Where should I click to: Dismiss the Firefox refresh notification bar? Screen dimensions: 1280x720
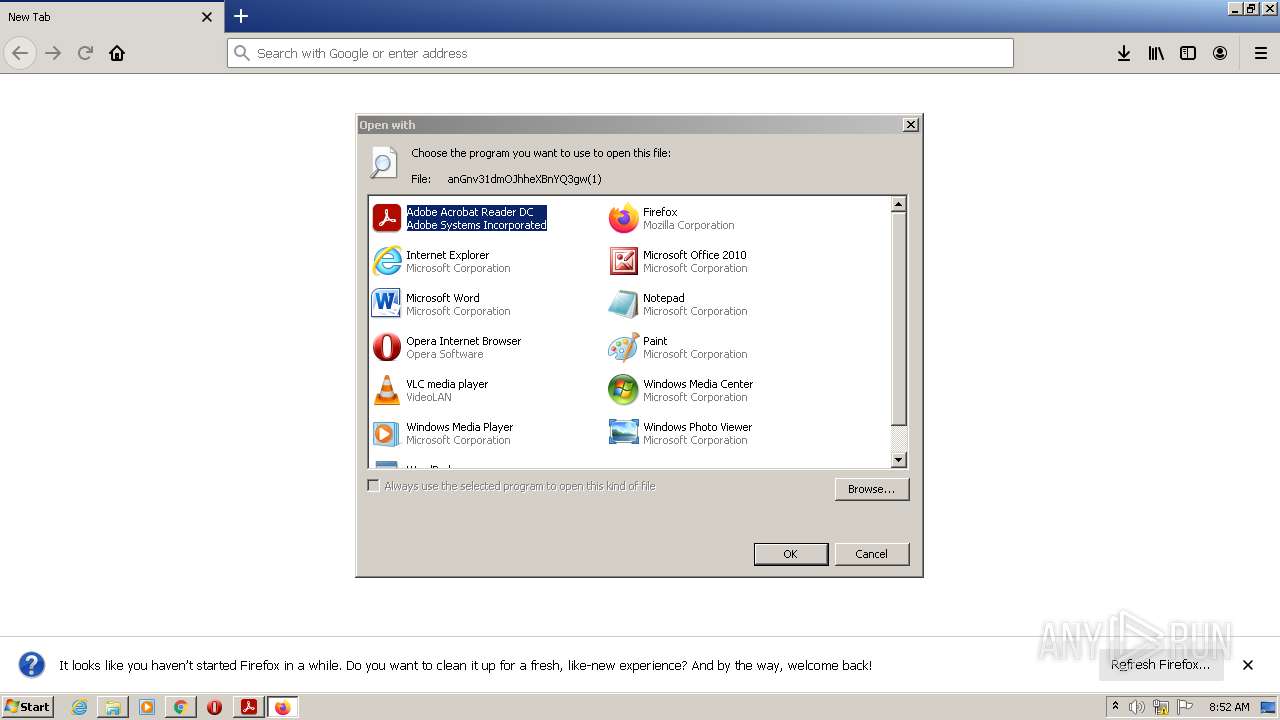(1248, 665)
